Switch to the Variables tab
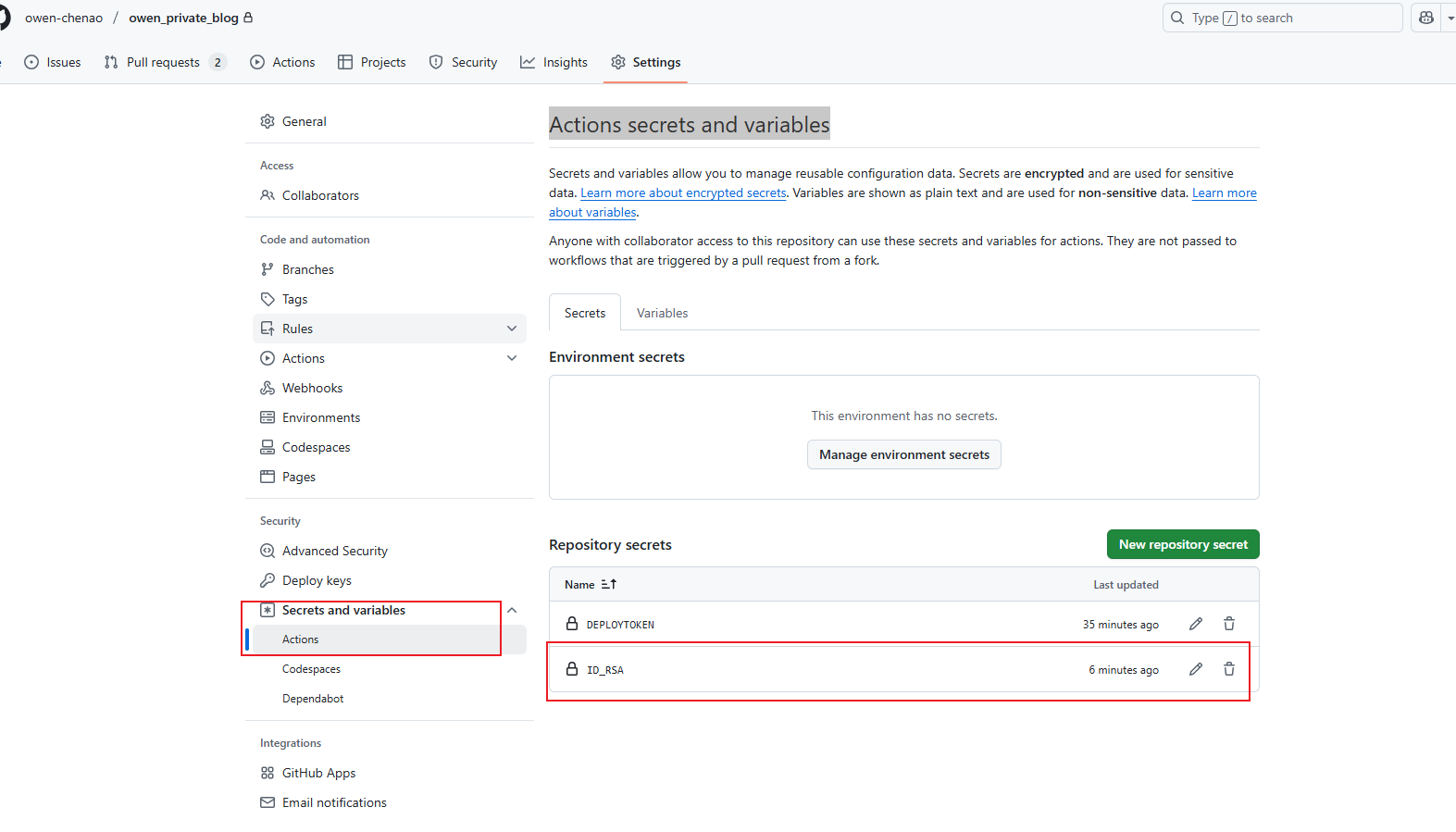 pyautogui.click(x=662, y=313)
